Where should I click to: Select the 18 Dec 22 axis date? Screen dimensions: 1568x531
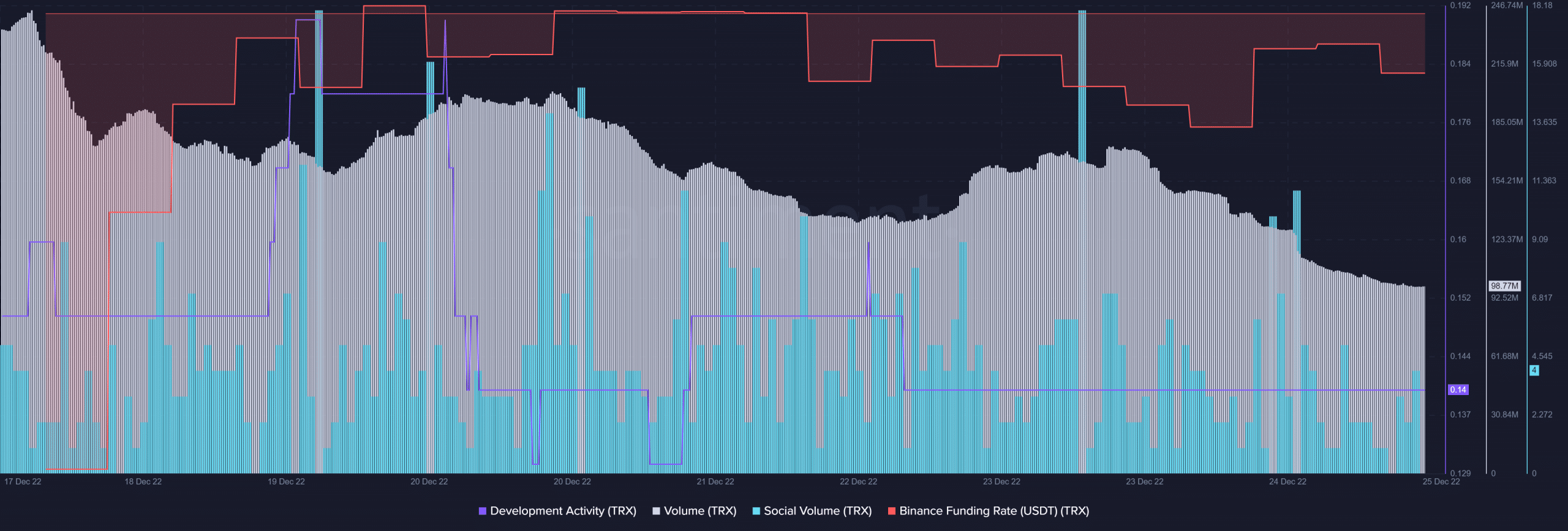[x=143, y=481]
